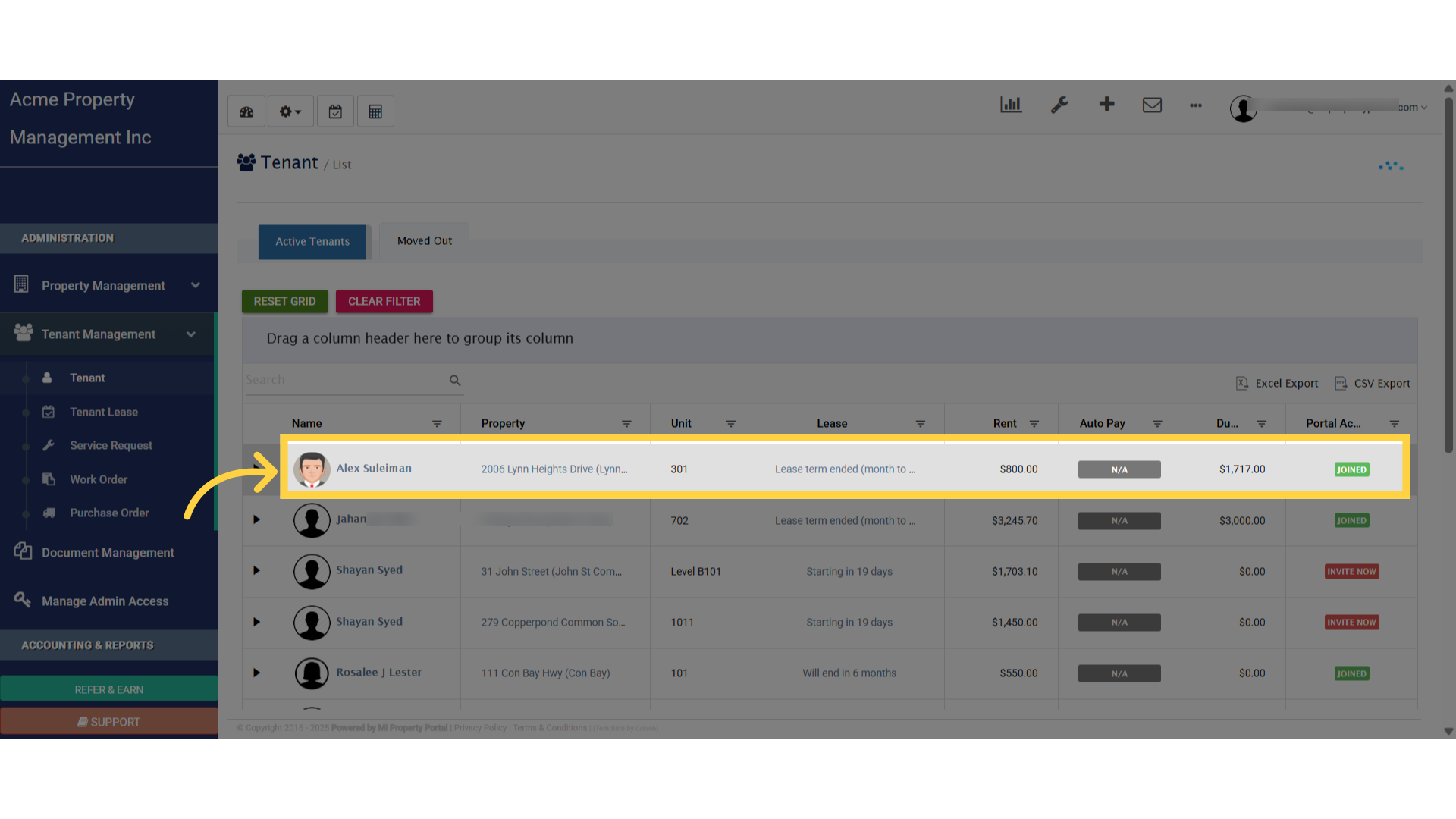The image size is (1456, 819).
Task: Click the plus add-new icon
Action: [x=1106, y=104]
